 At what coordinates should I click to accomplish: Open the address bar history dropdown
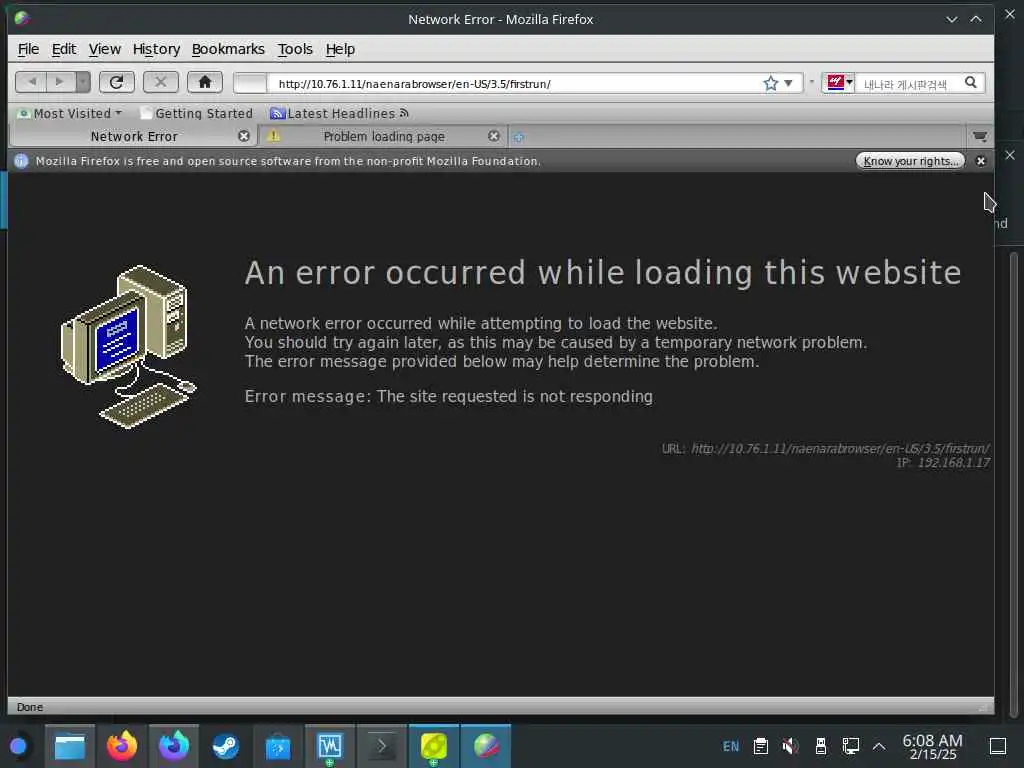tap(788, 83)
